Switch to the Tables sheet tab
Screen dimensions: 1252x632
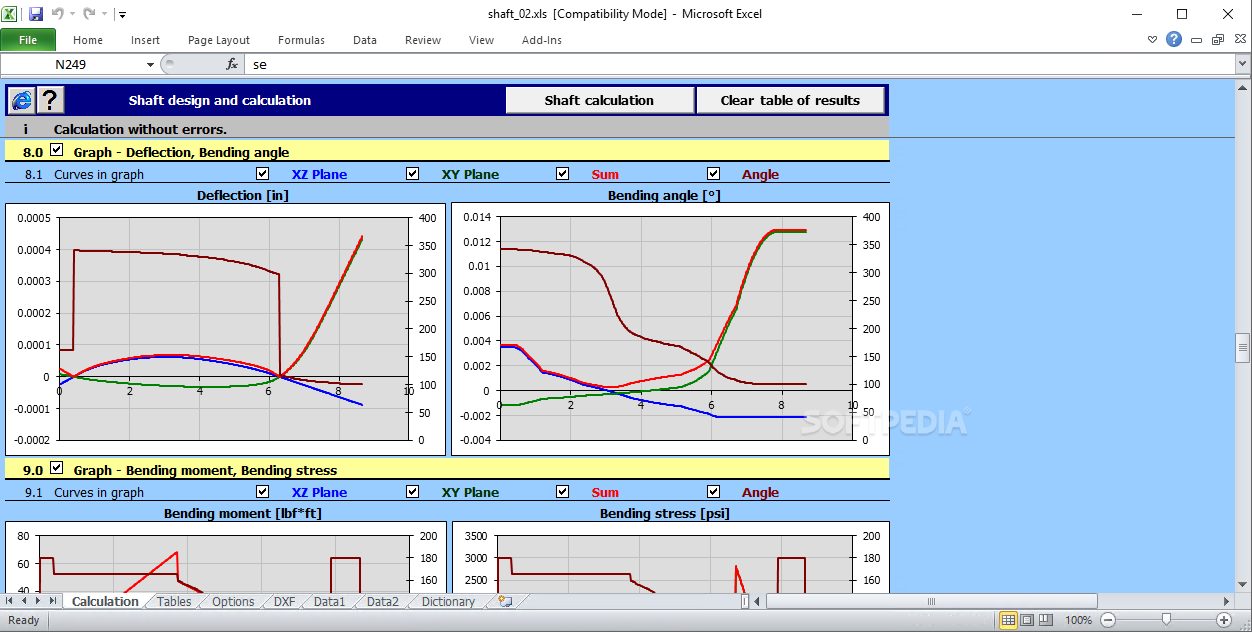(x=174, y=601)
